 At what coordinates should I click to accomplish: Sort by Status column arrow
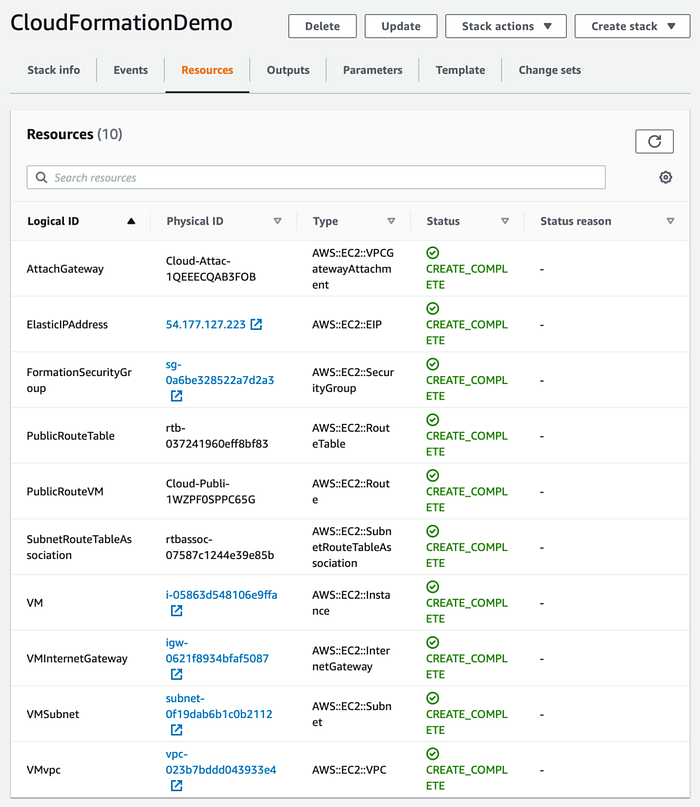(505, 221)
